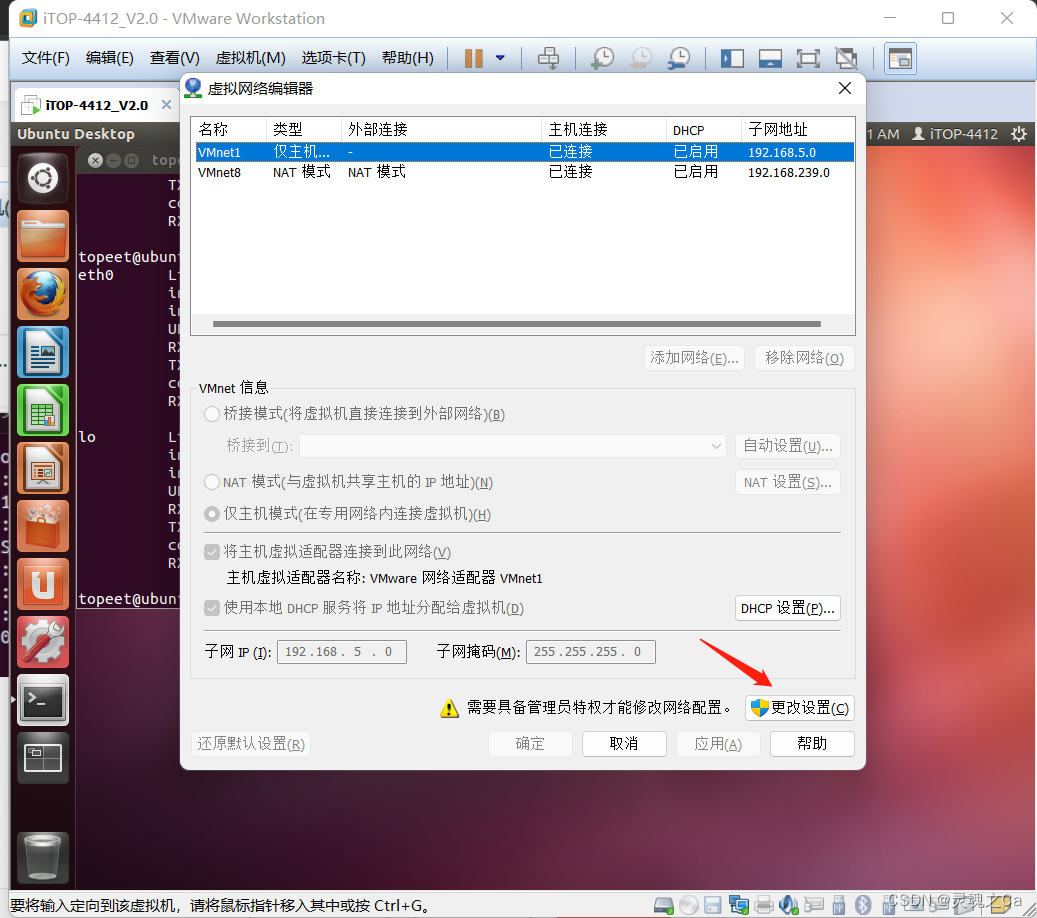Screen dimensions: 1037x918
Task: Click the DHCP 设置(P)... button
Action: point(788,608)
